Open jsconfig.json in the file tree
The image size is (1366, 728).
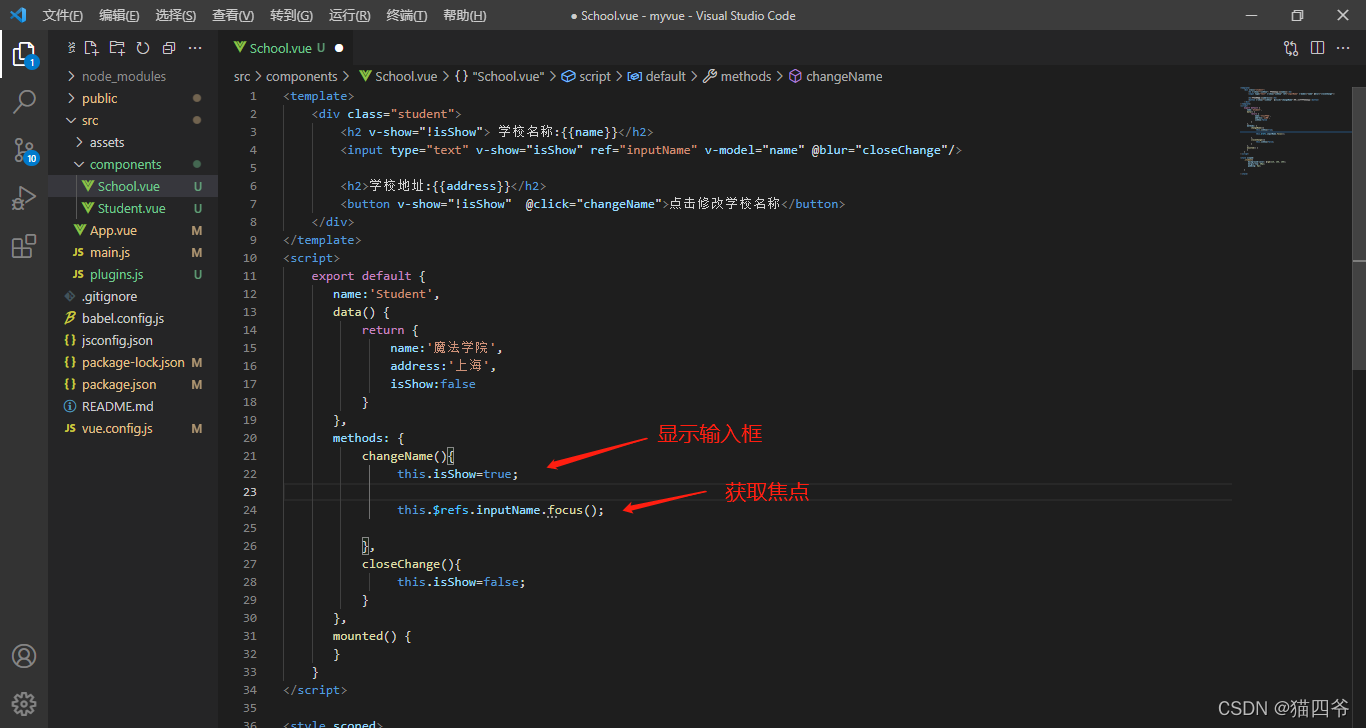(x=133, y=340)
